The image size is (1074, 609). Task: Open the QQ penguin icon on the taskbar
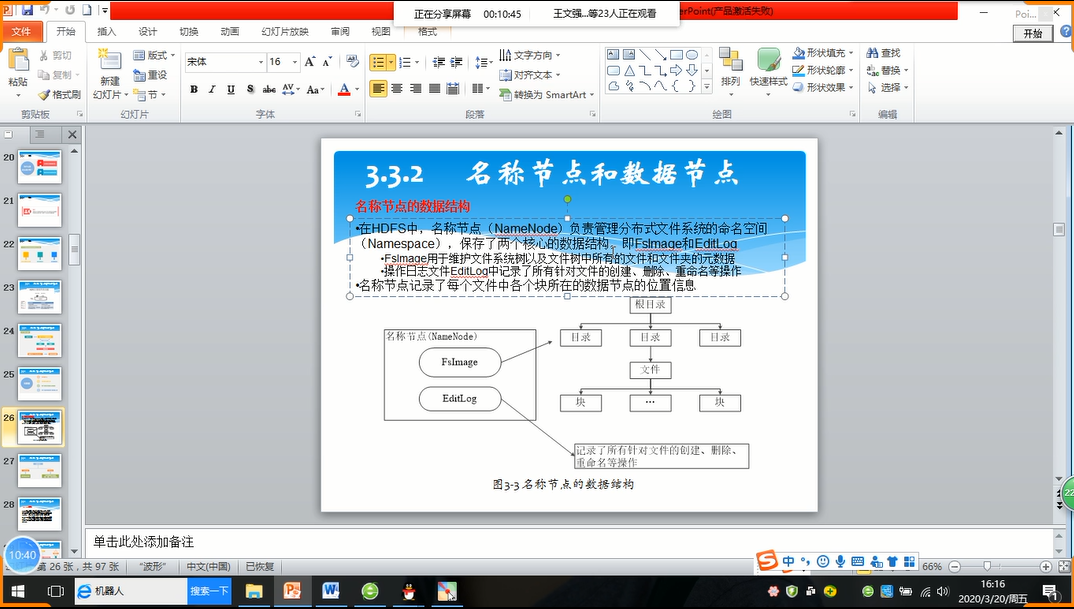point(407,591)
